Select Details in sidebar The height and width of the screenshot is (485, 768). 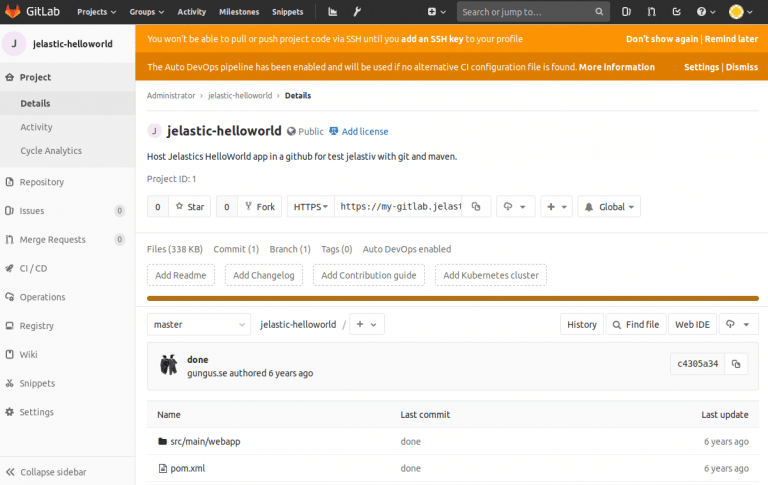click(68, 103)
